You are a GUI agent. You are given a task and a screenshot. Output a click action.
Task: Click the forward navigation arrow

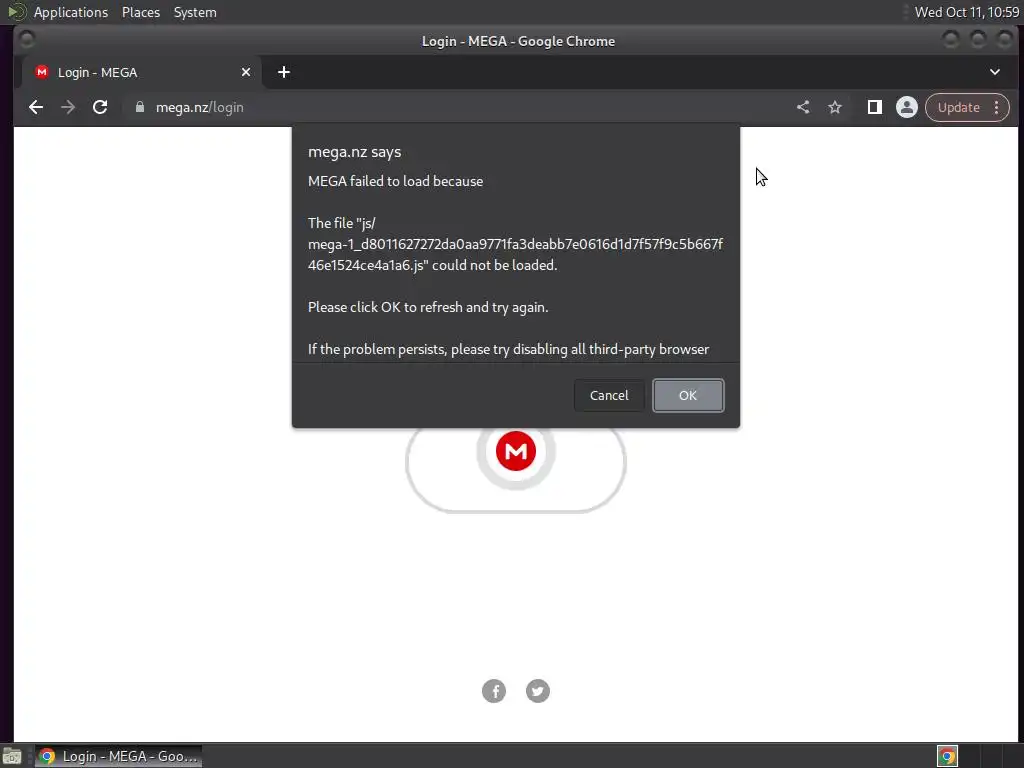(68, 107)
